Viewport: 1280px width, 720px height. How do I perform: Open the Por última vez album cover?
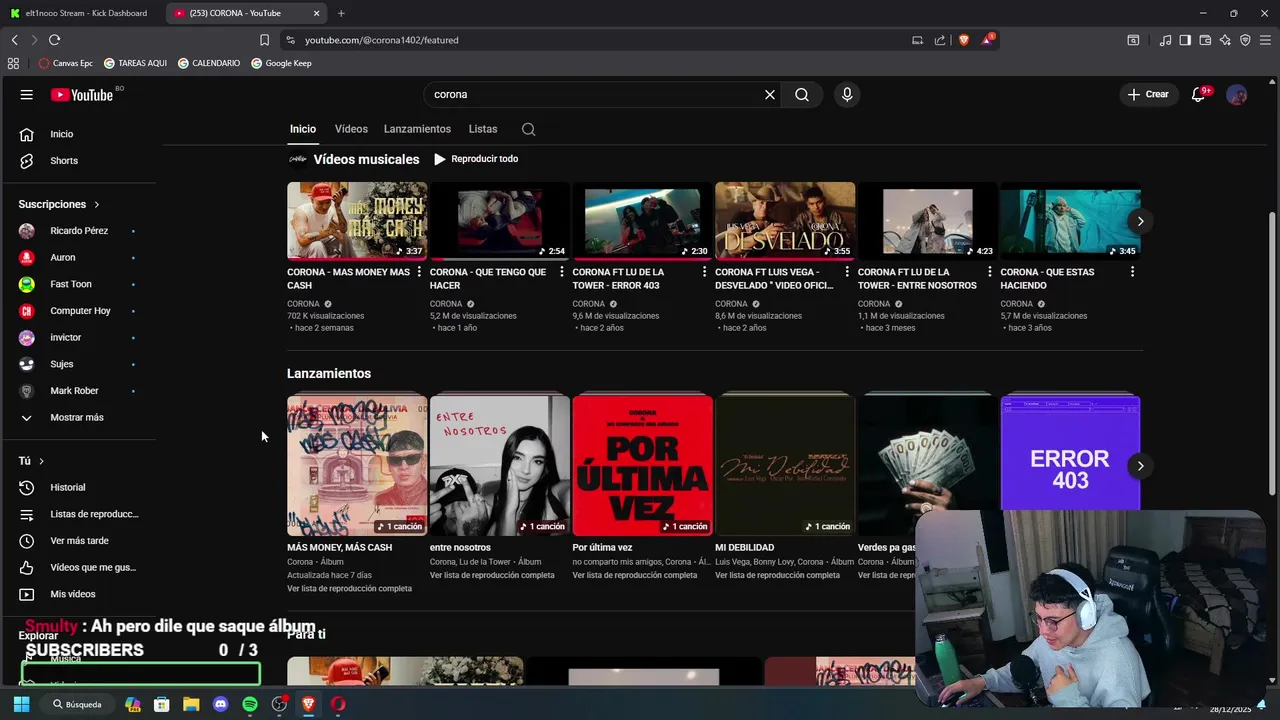tap(642, 466)
